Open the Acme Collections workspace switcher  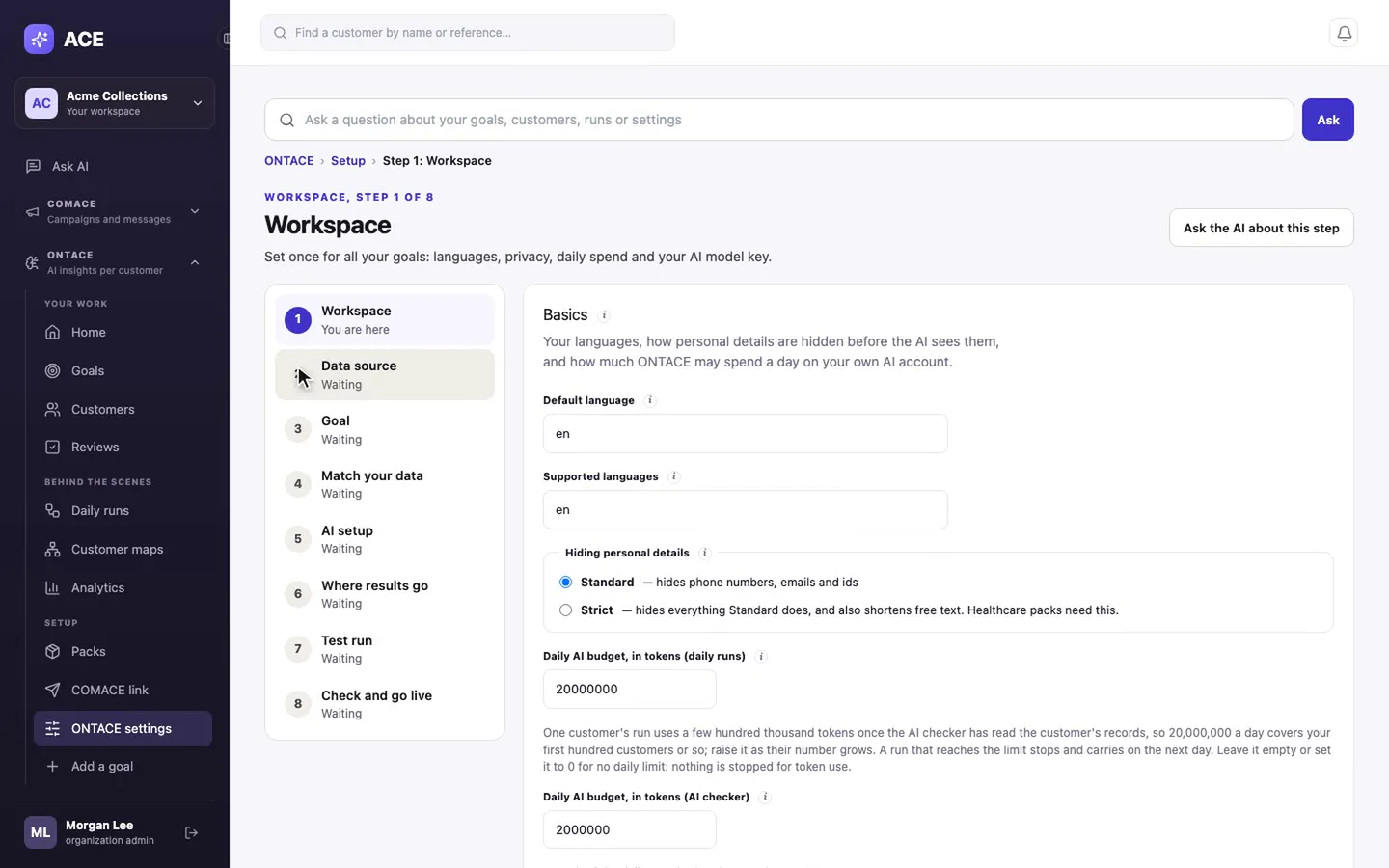[x=115, y=103]
